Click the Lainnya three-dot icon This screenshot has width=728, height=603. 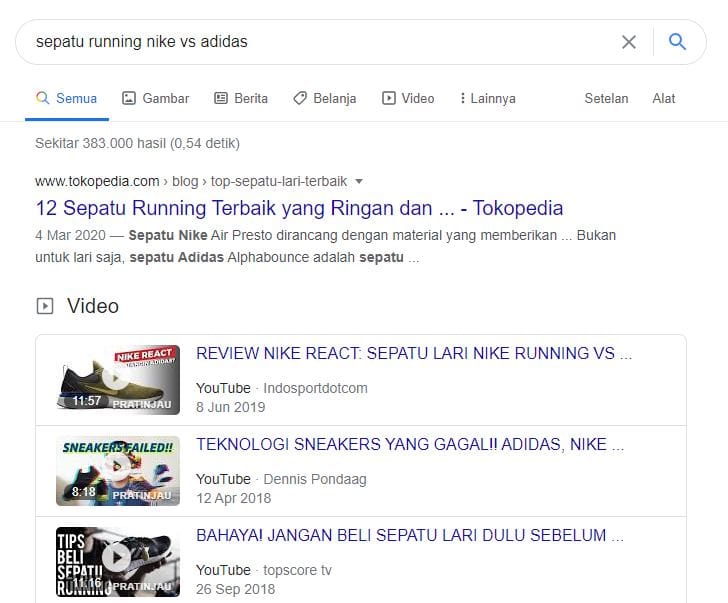click(462, 98)
